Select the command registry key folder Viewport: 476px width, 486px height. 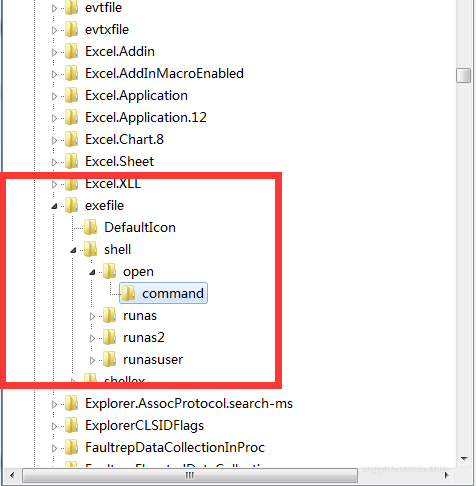[x=163, y=293]
